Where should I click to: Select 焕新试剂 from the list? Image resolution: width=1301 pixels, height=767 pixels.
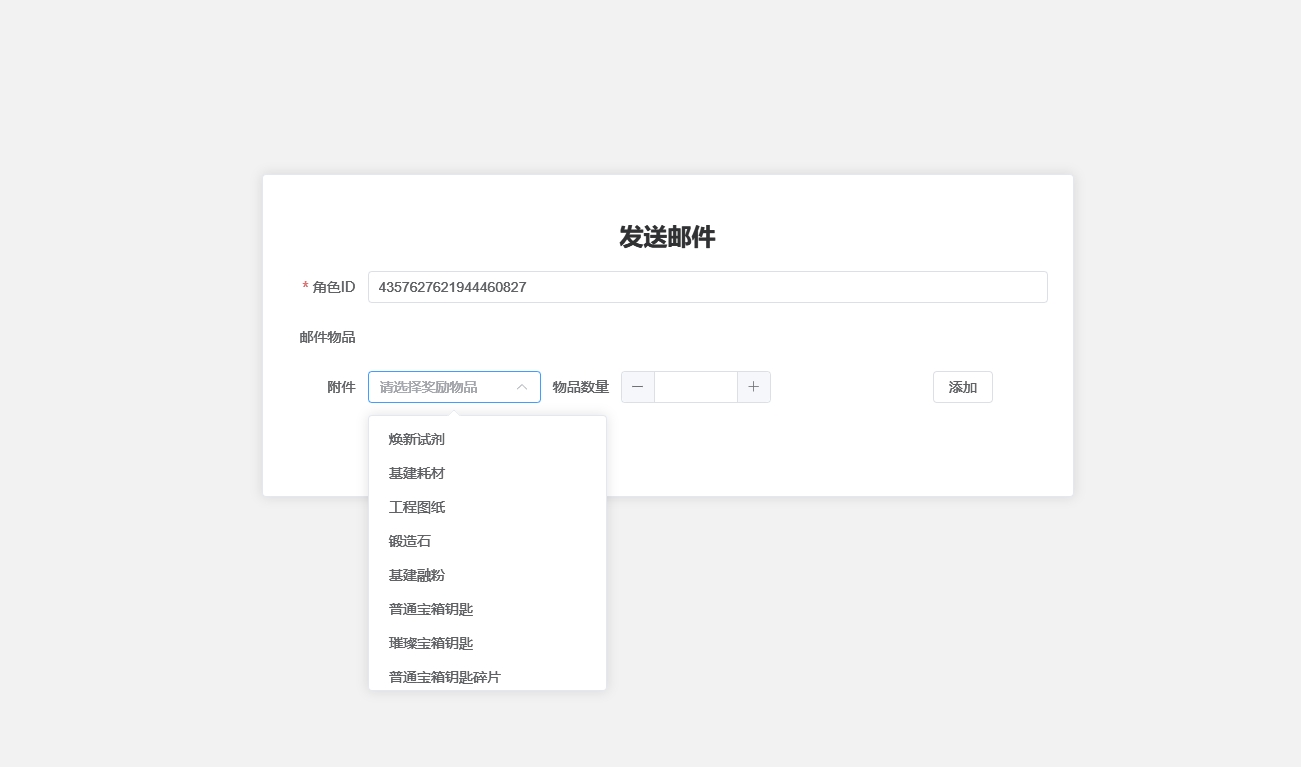click(487, 439)
